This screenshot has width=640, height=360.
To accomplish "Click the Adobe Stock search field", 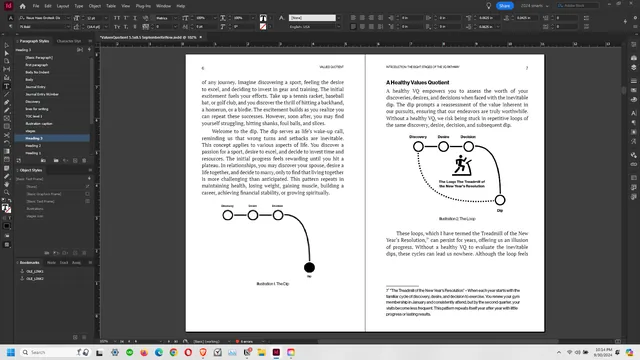I will coord(578,6).
